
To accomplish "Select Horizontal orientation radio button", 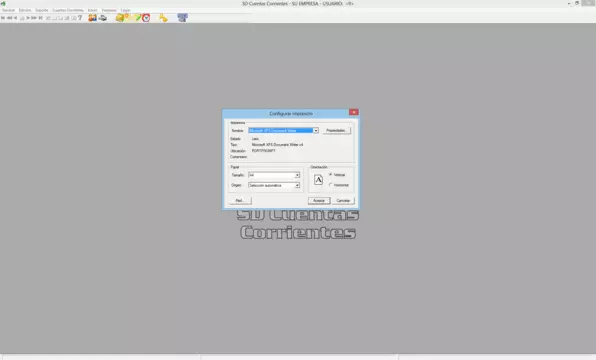I will coord(331,185).
